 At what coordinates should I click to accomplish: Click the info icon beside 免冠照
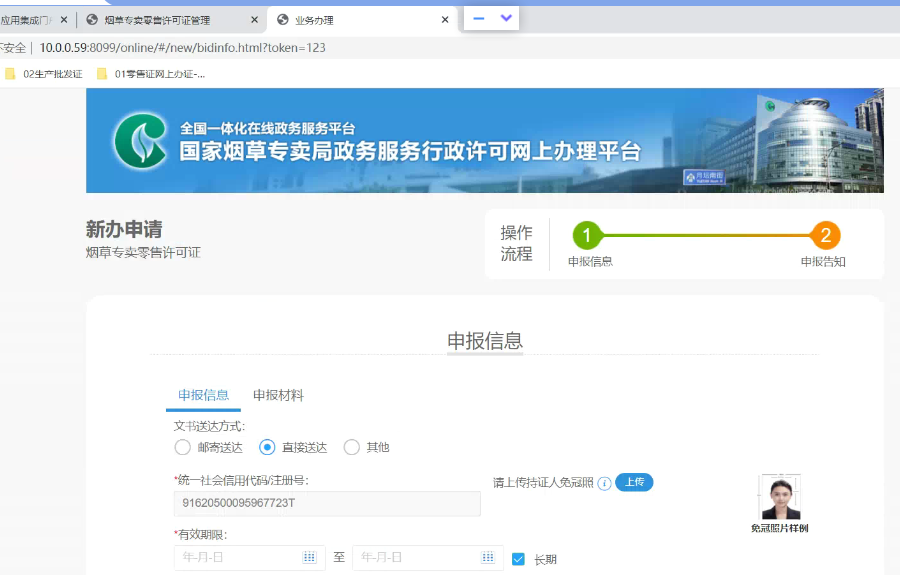[604, 483]
